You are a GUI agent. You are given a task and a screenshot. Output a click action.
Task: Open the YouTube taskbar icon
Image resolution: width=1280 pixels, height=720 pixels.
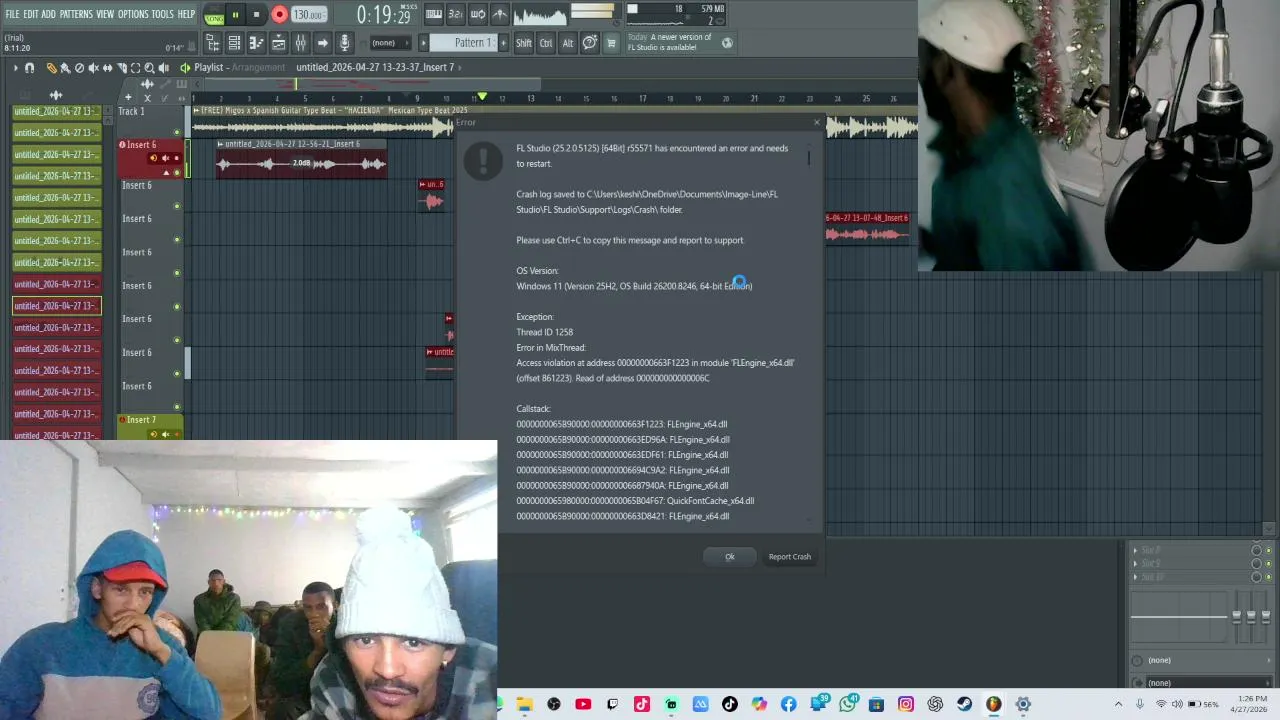(584, 705)
